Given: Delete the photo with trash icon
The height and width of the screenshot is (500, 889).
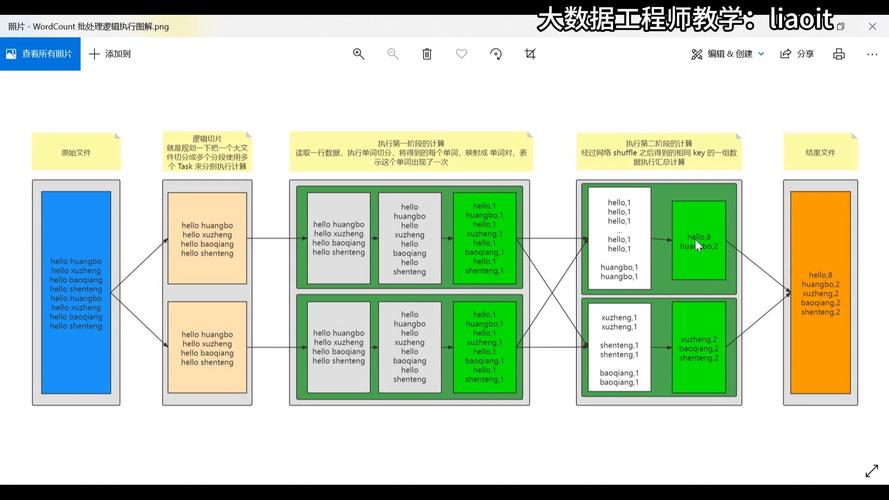Looking at the screenshot, I should [427, 54].
